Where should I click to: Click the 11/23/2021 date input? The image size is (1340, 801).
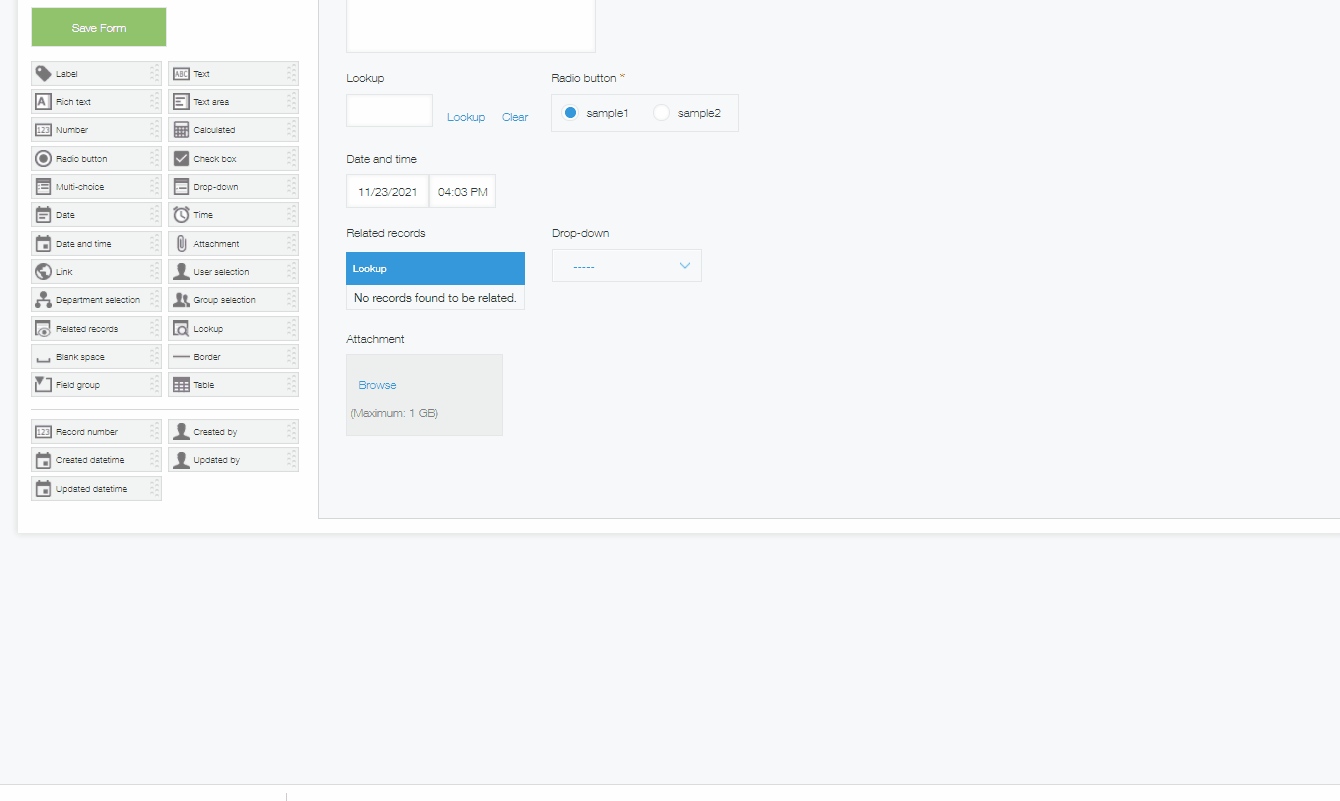point(387,192)
